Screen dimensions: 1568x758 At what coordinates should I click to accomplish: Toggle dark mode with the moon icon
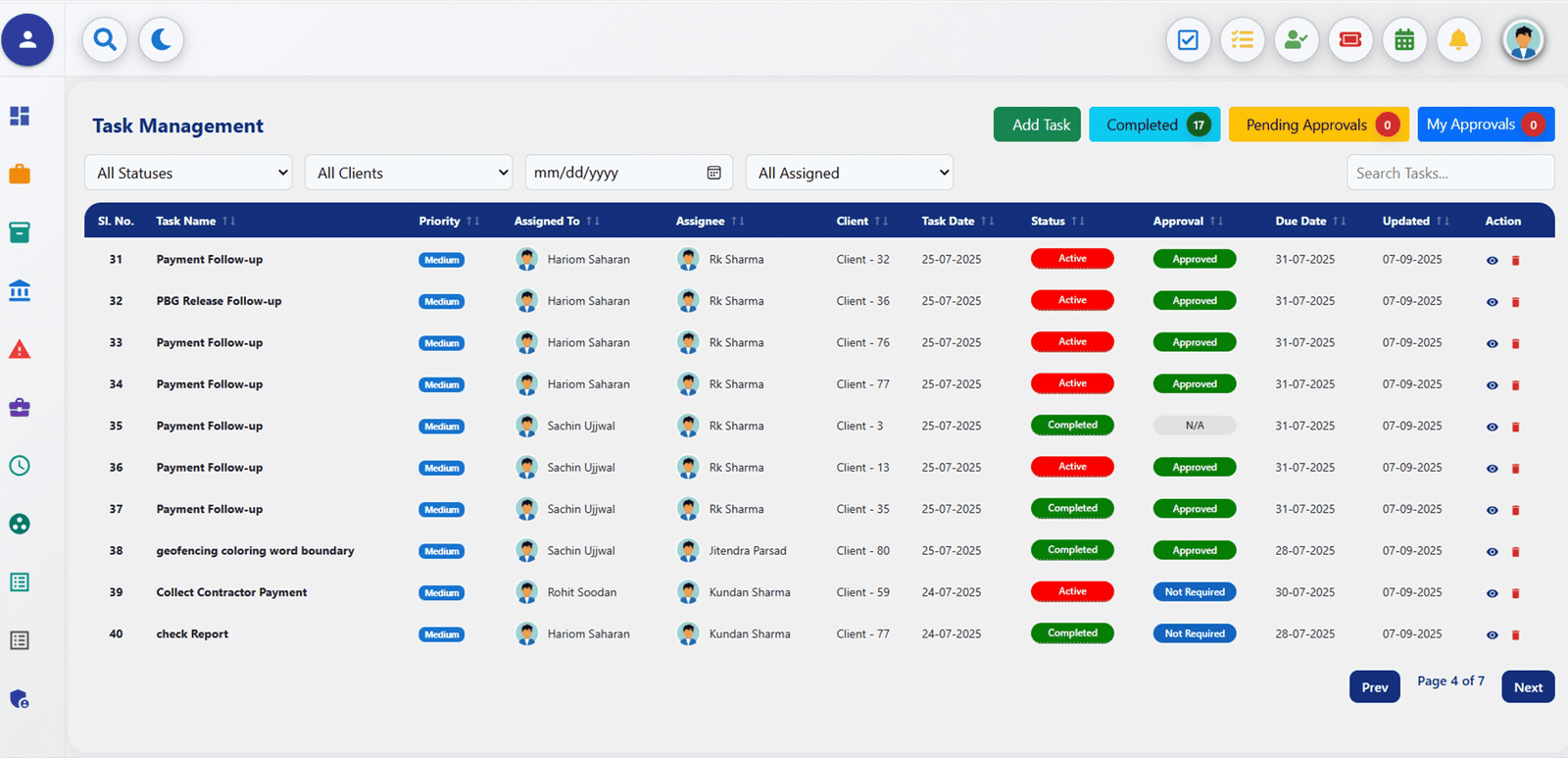tap(161, 40)
